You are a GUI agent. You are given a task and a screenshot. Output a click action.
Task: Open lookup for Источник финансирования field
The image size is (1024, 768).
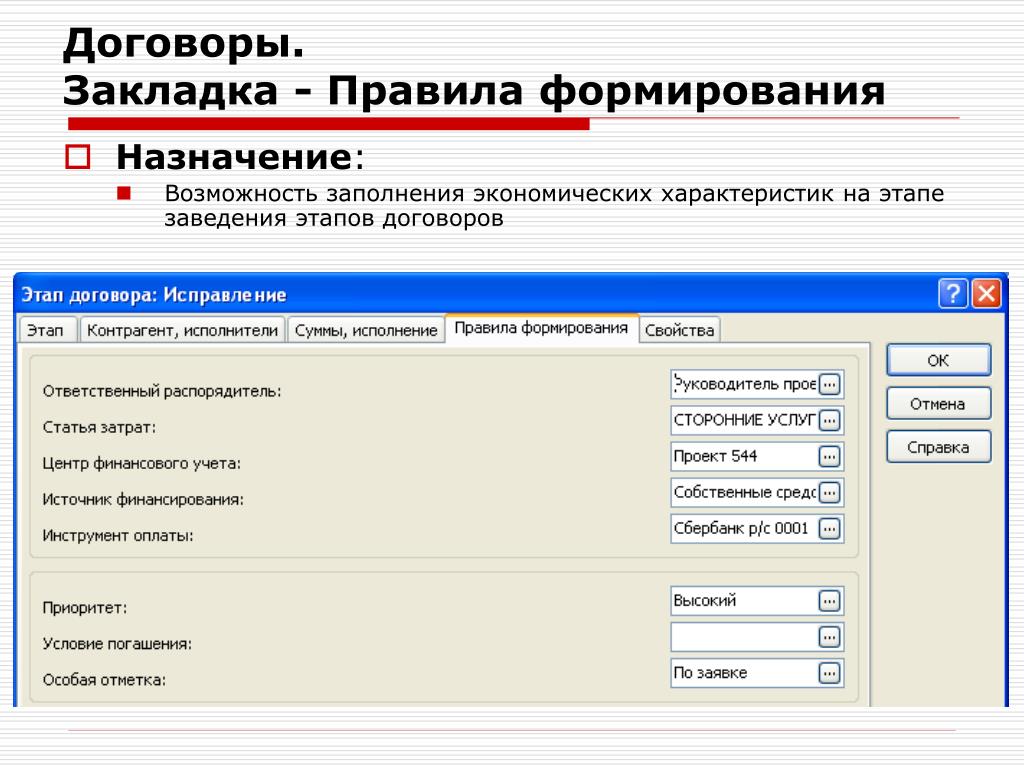pyautogui.click(x=829, y=492)
